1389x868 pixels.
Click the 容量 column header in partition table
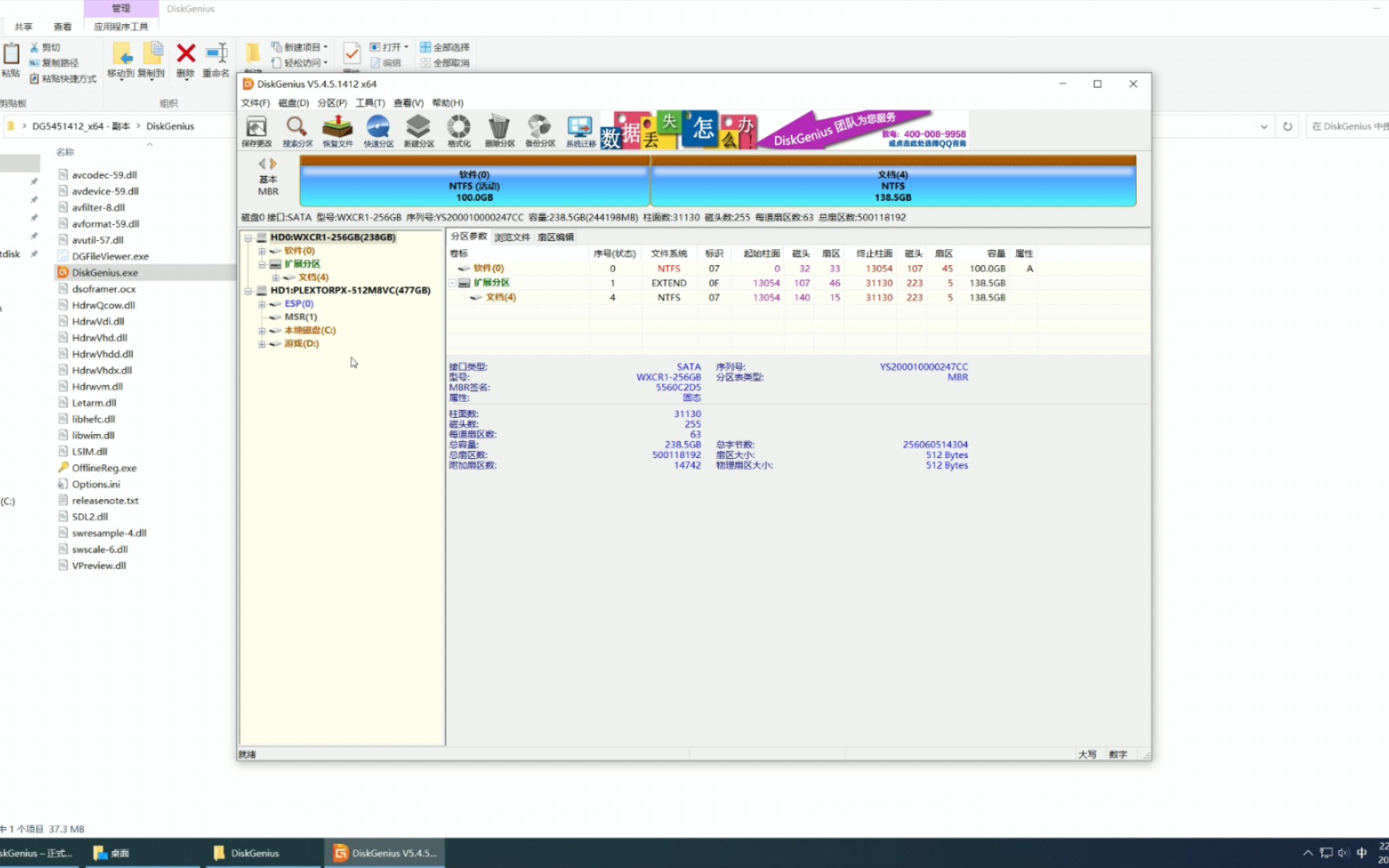point(996,253)
